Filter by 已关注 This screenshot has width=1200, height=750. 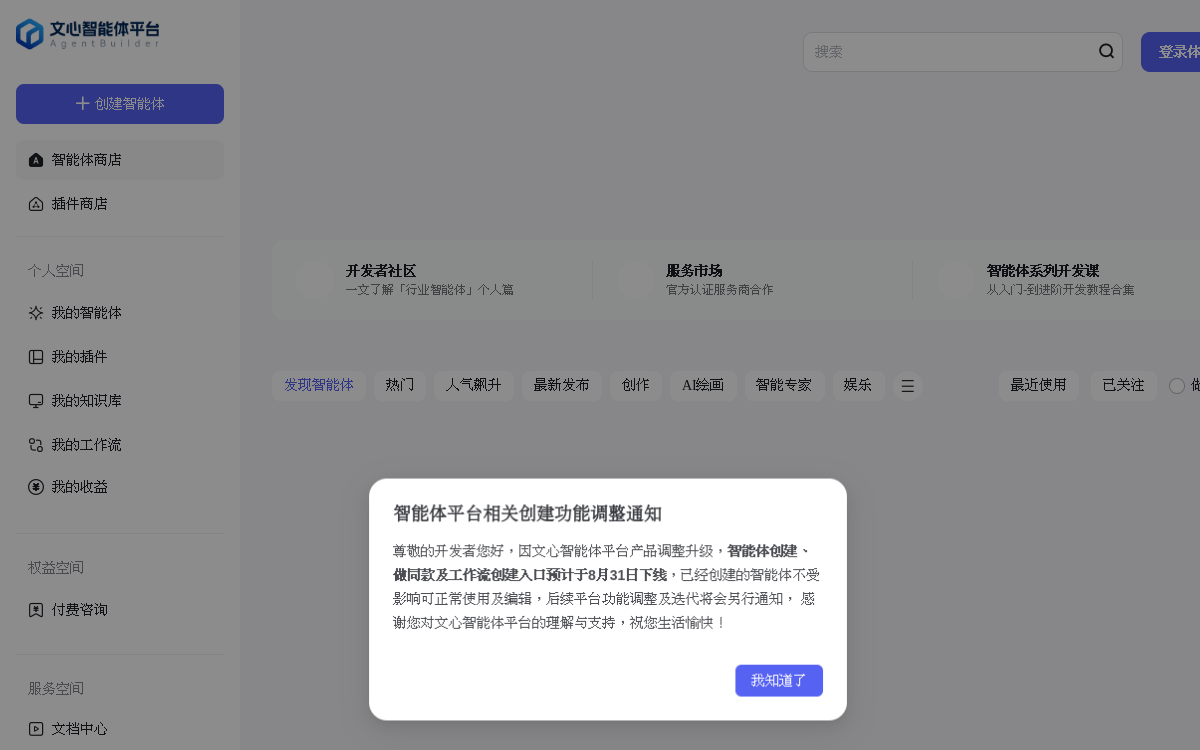coord(1123,385)
